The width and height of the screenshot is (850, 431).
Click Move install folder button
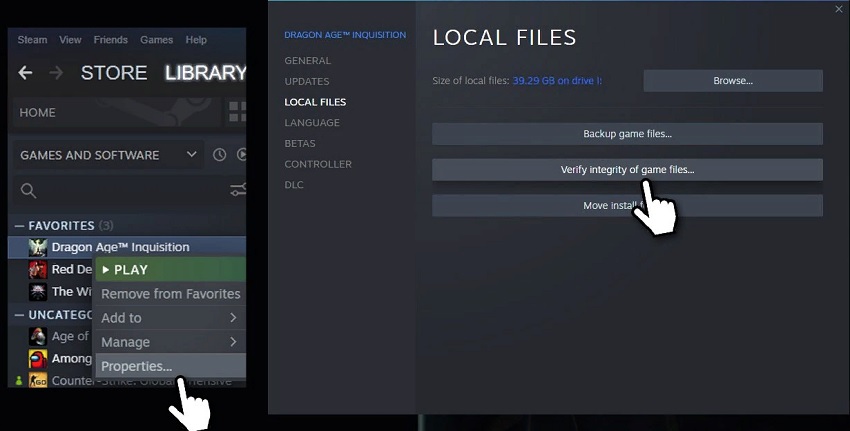click(627, 205)
